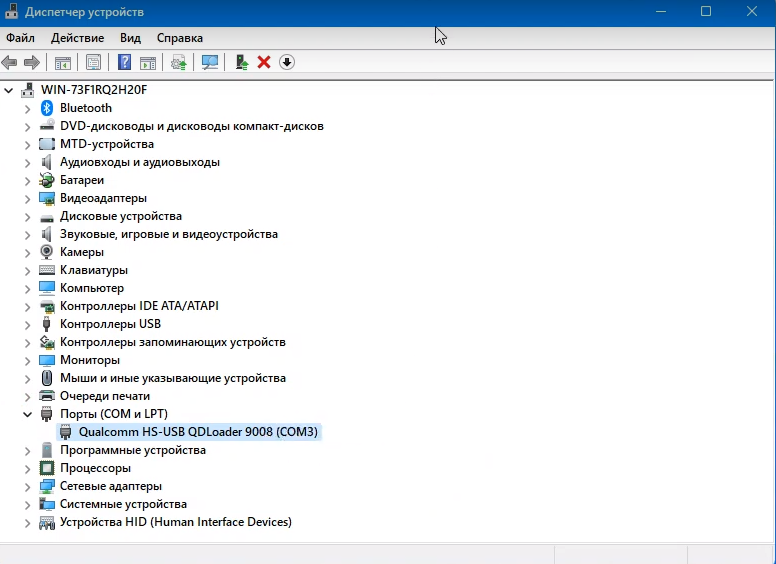Click the Bluetooth category icon
Screen dimensions: 776x564
tap(47, 108)
